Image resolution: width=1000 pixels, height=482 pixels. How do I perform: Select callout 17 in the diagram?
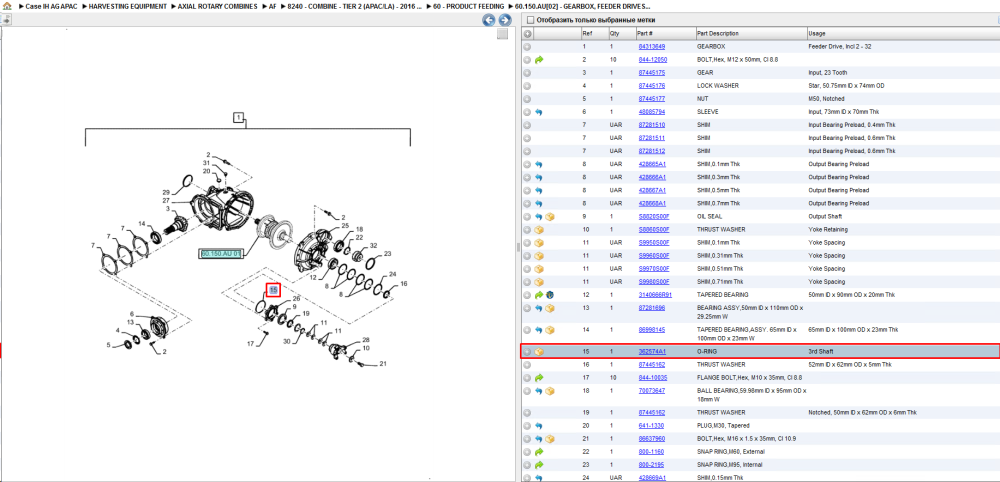pyautogui.click(x=251, y=344)
